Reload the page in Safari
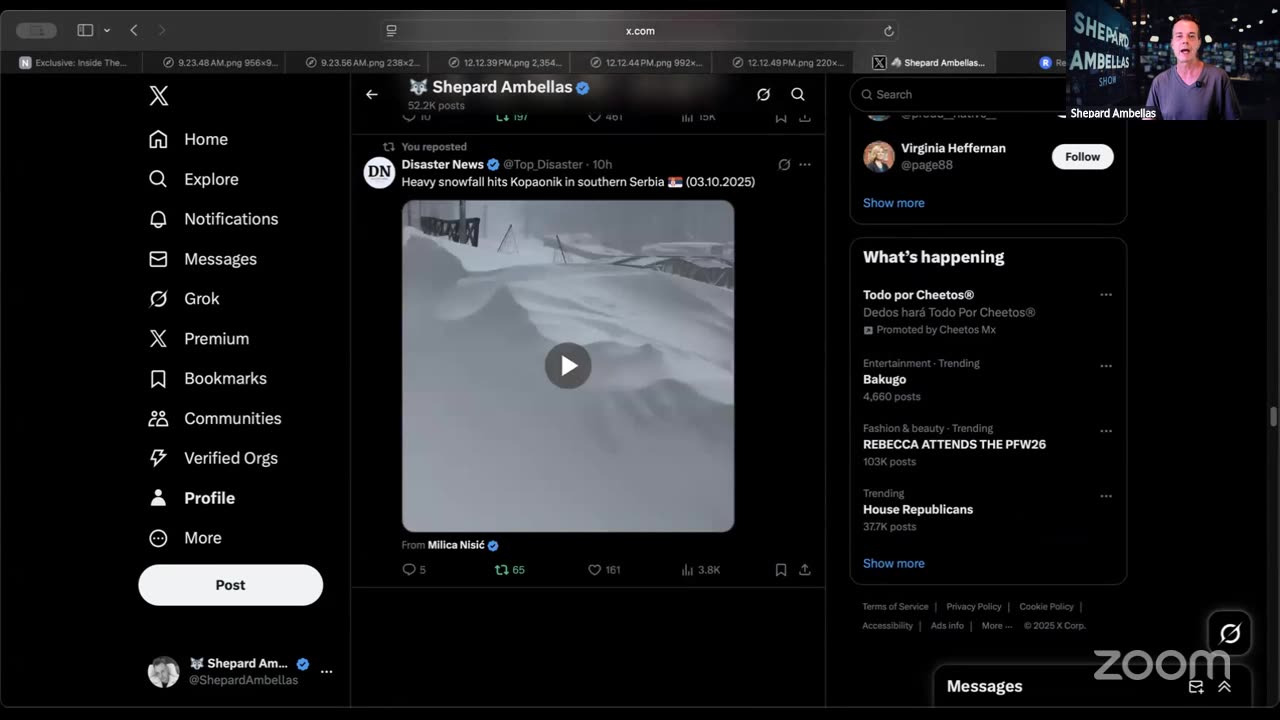The width and height of the screenshot is (1280, 720). click(888, 31)
